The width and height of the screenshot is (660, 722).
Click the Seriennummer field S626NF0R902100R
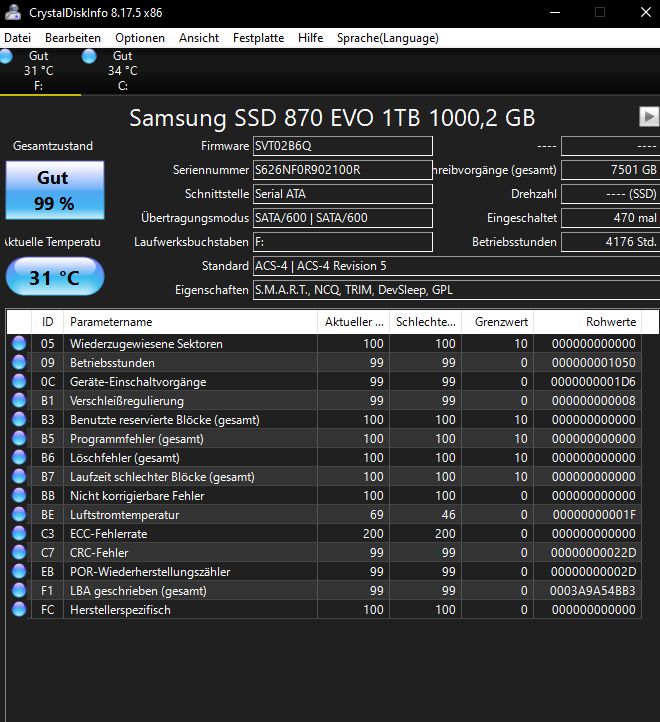tap(343, 170)
